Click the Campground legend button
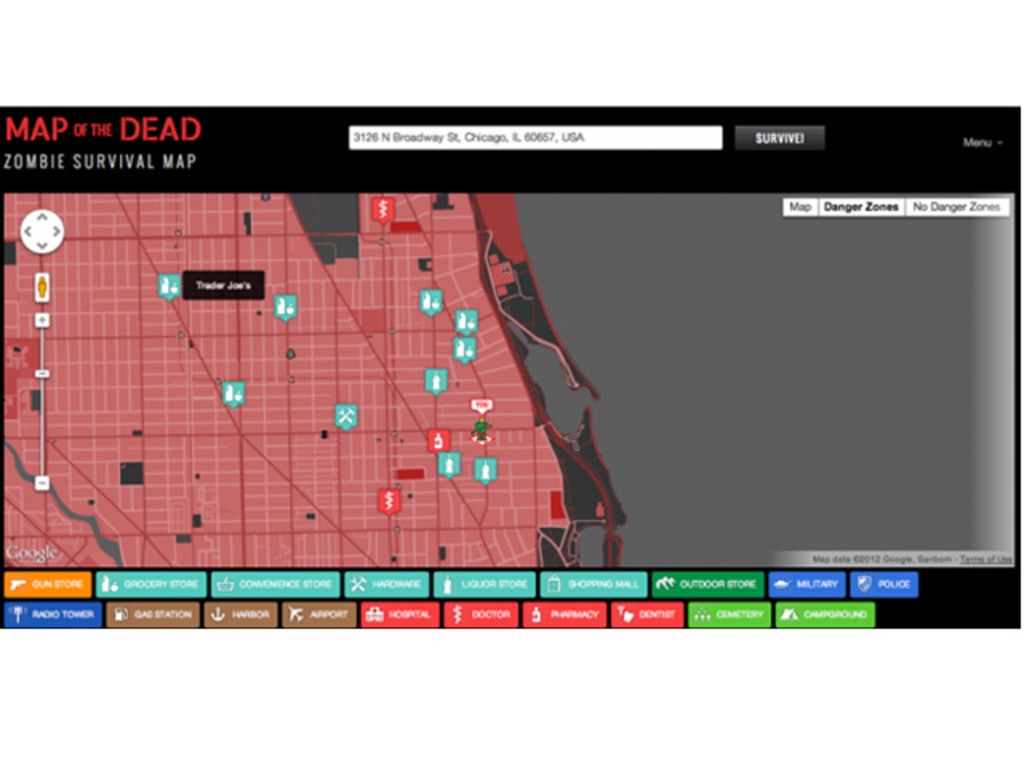1024x768 pixels. [825, 615]
